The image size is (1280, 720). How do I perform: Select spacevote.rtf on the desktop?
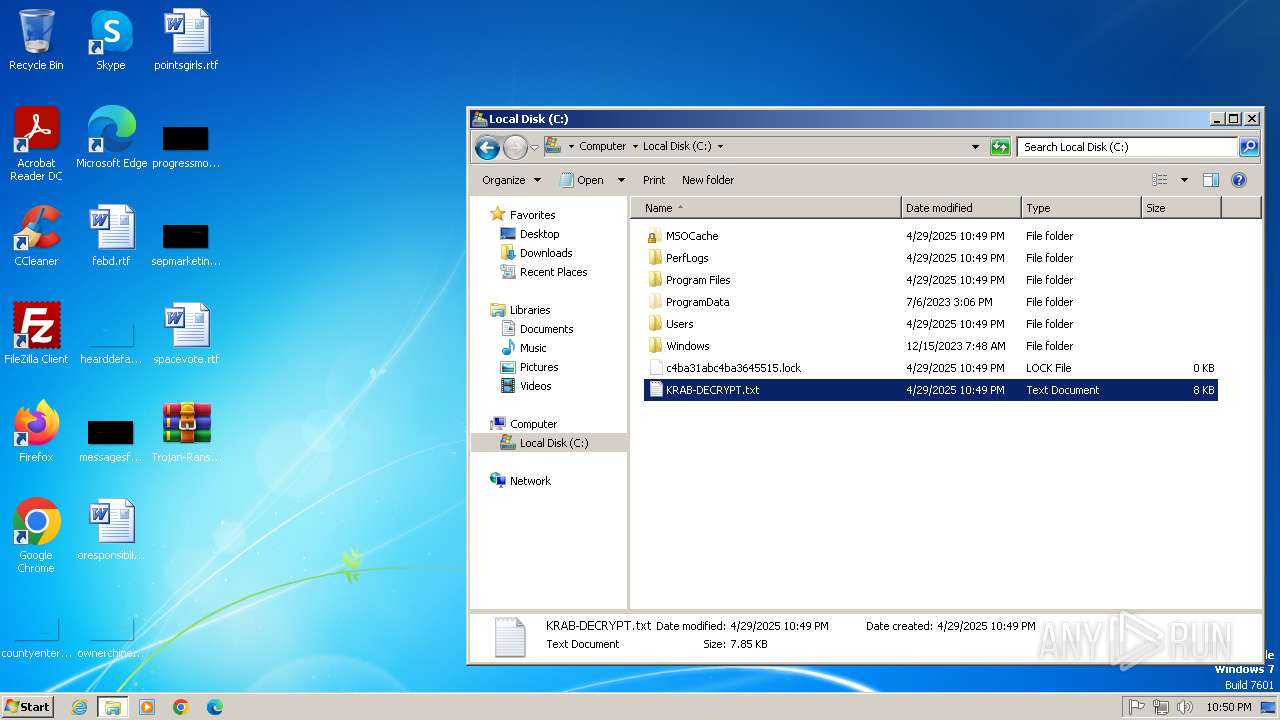[x=186, y=334]
